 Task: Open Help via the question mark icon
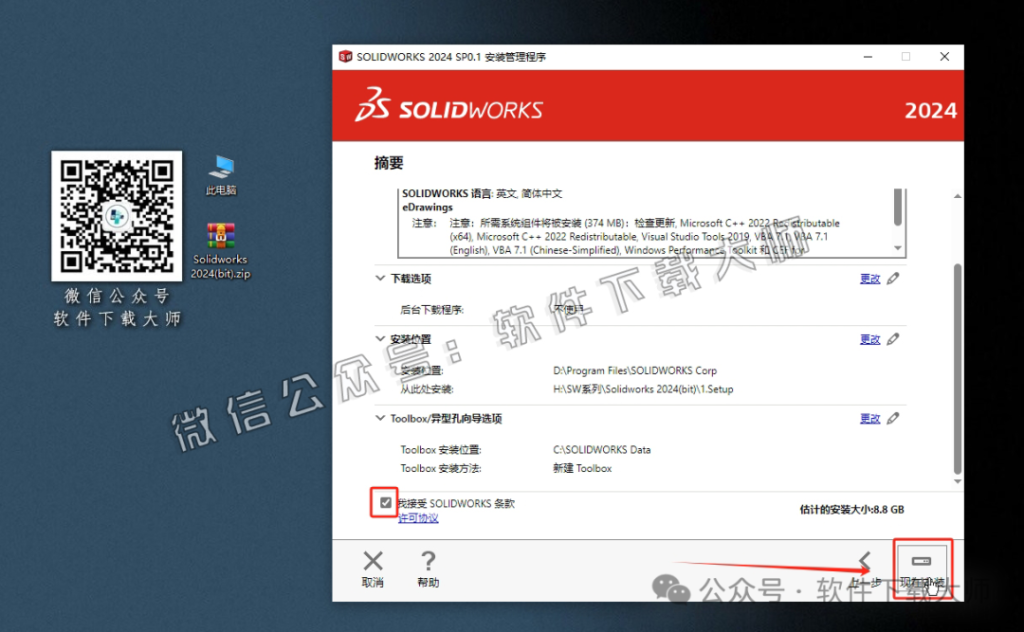(x=428, y=561)
